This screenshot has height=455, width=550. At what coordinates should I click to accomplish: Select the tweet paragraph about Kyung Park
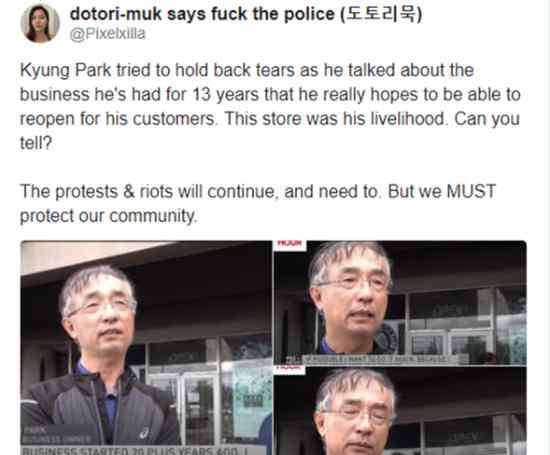pyautogui.click(x=270, y=106)
